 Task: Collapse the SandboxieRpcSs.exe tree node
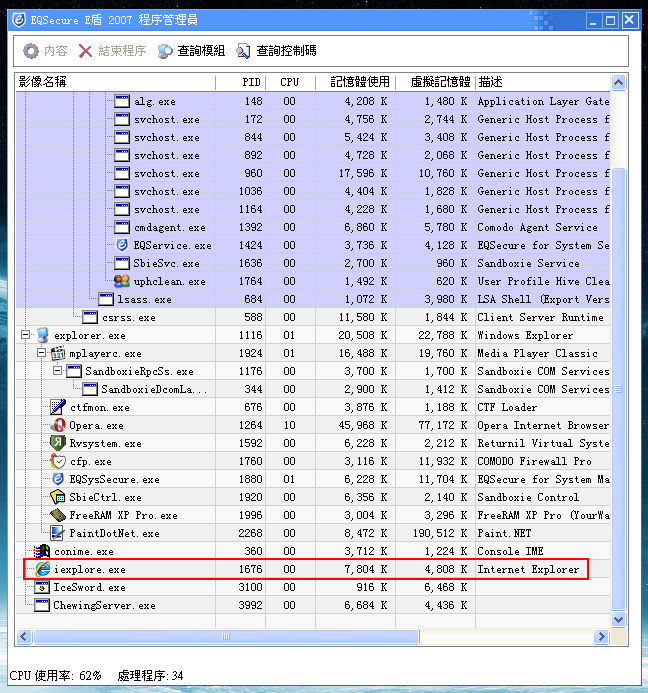point(57,371)
